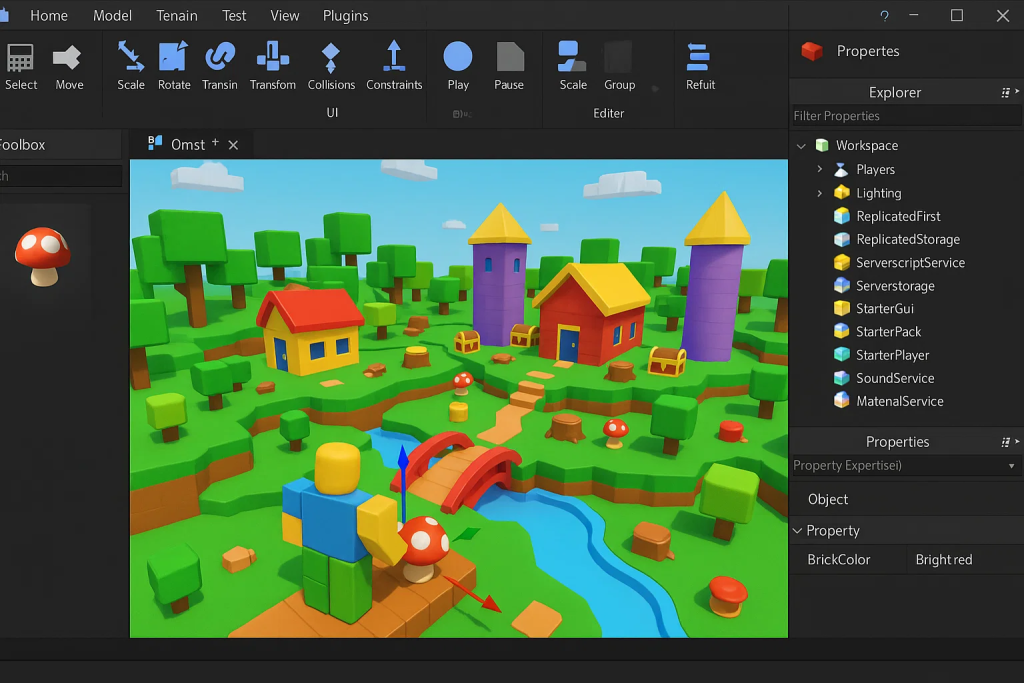Click the Scale button beside Group
The height and width of the screenshot is (683, 1024).
(x=573, y=66)
